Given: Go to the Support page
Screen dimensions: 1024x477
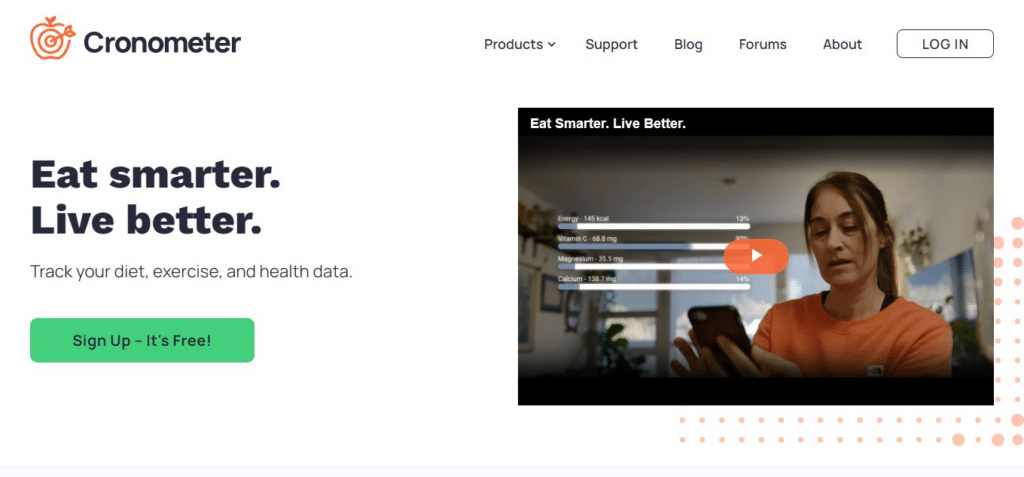Looking at the screenshot, I should 611,44.
